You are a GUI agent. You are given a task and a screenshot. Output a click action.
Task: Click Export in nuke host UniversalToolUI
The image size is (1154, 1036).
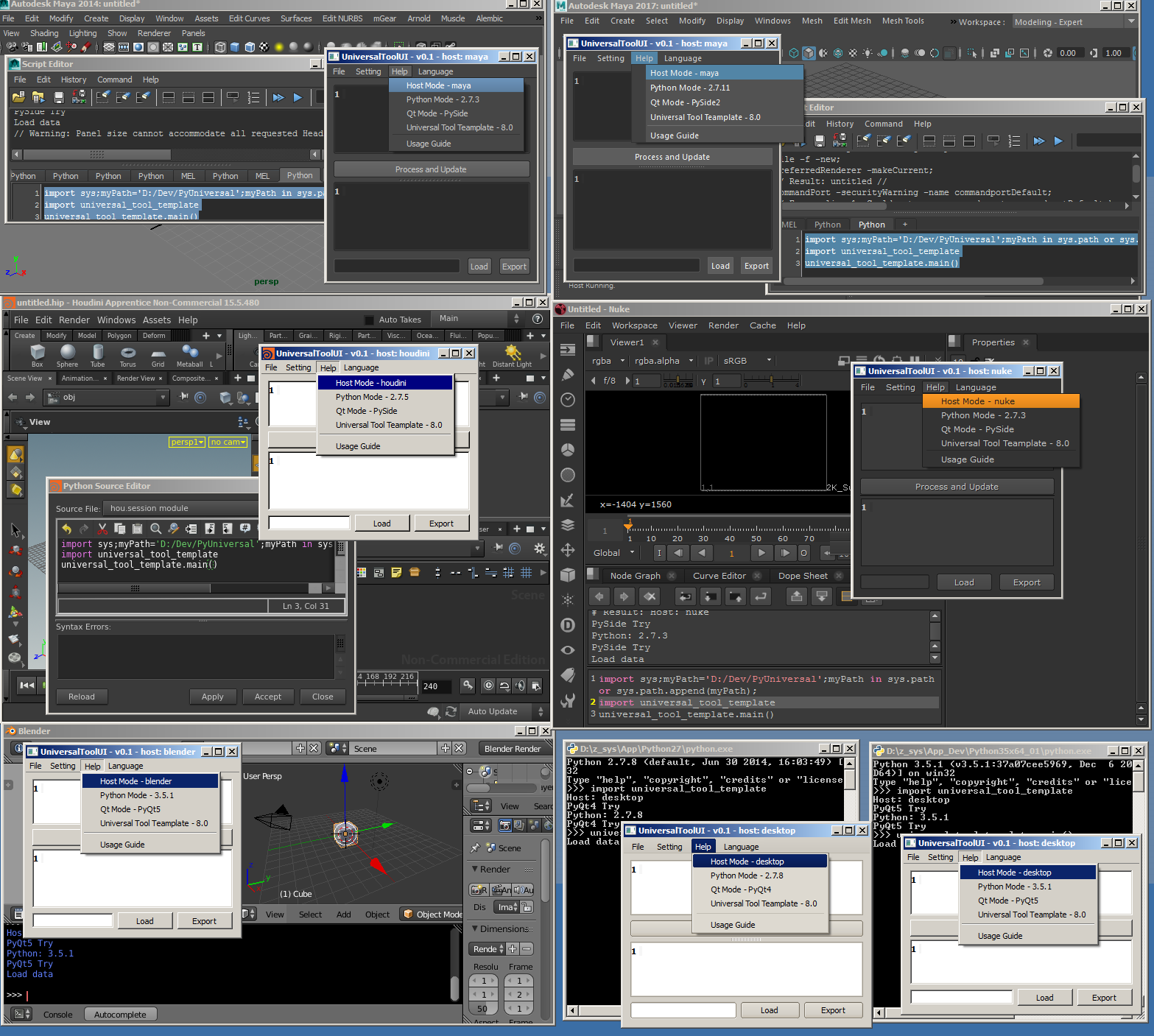pos(1027,582)
